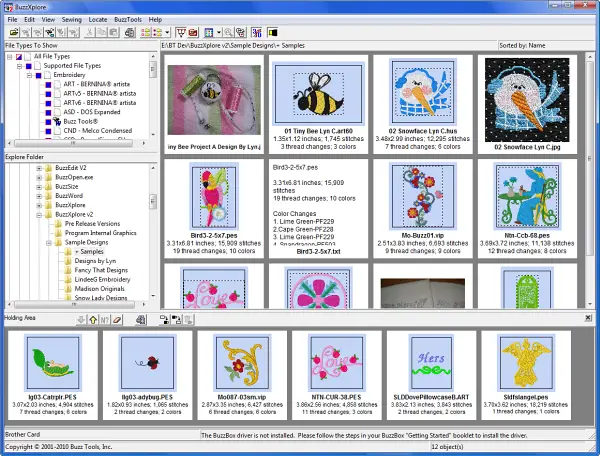
Task: Click the second move-files icon in Holding Area
Action: 176,320
